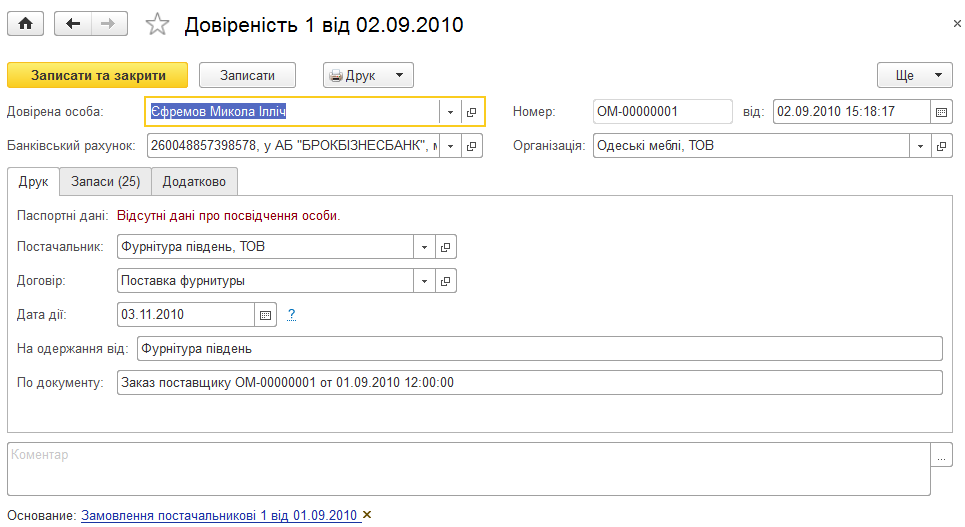965x527 pixels.
Task: Open Постачальник record card
Action: pyautogui.click(x=446, y=247)
